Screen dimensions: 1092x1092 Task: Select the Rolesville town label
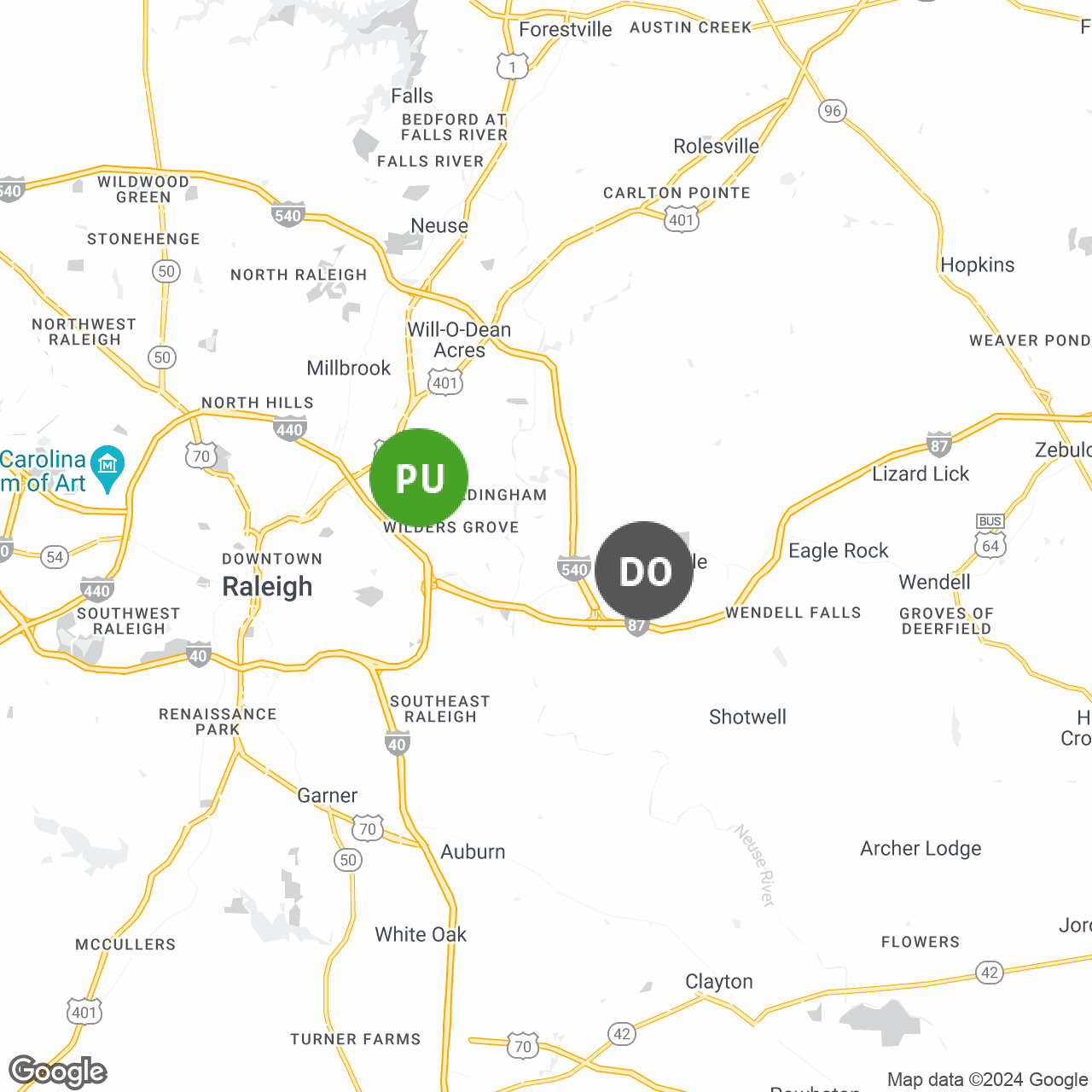(717, 146)
